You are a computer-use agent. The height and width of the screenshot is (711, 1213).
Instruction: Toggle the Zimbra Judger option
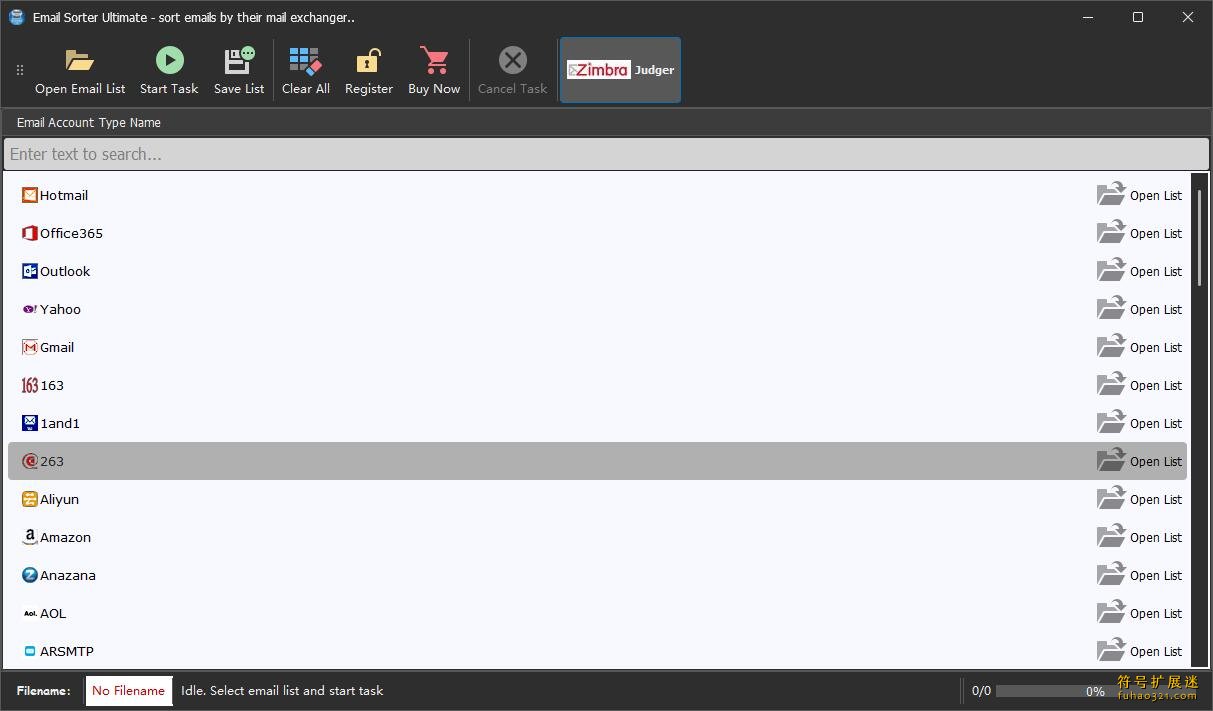click(620, 69)
